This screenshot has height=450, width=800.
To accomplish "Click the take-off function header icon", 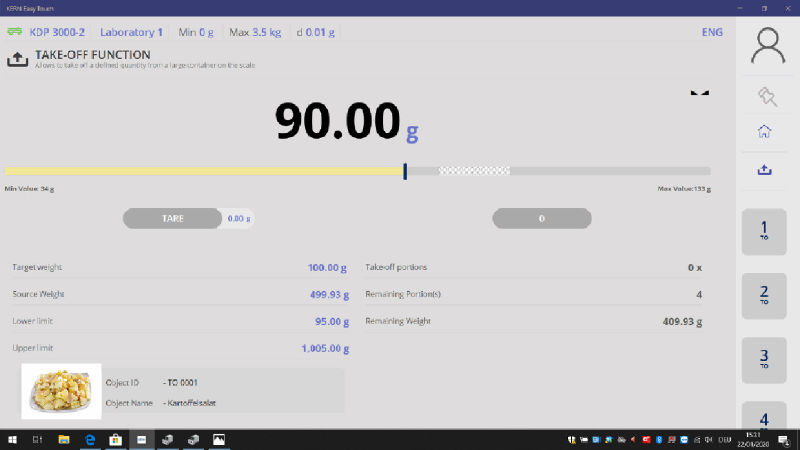I will [x=18, y=60].
